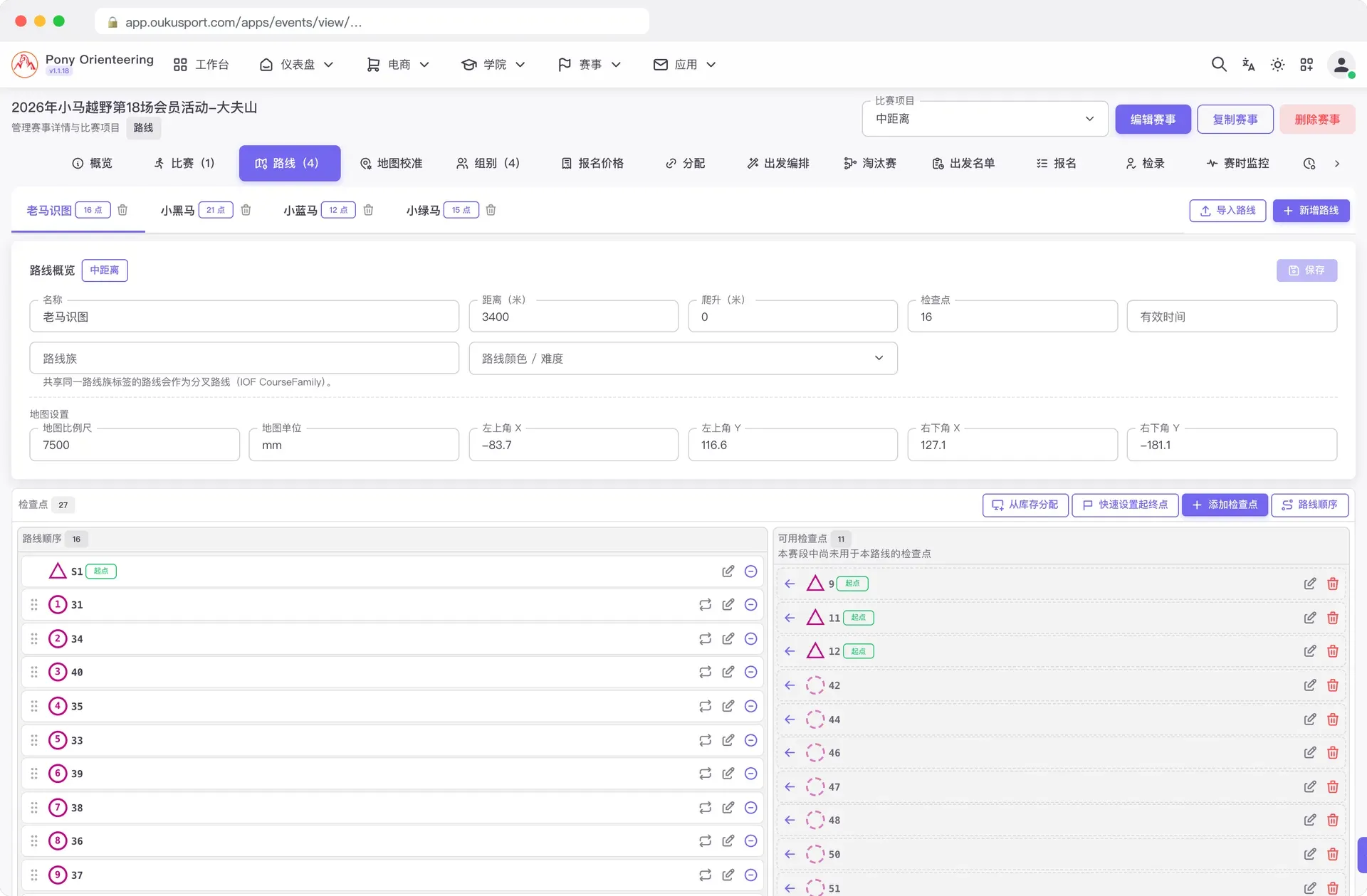The width and height of the screenshot is (1367, 896).
Task: Delete available control 42 via trash icon
Action: (x=1333, y=685)
